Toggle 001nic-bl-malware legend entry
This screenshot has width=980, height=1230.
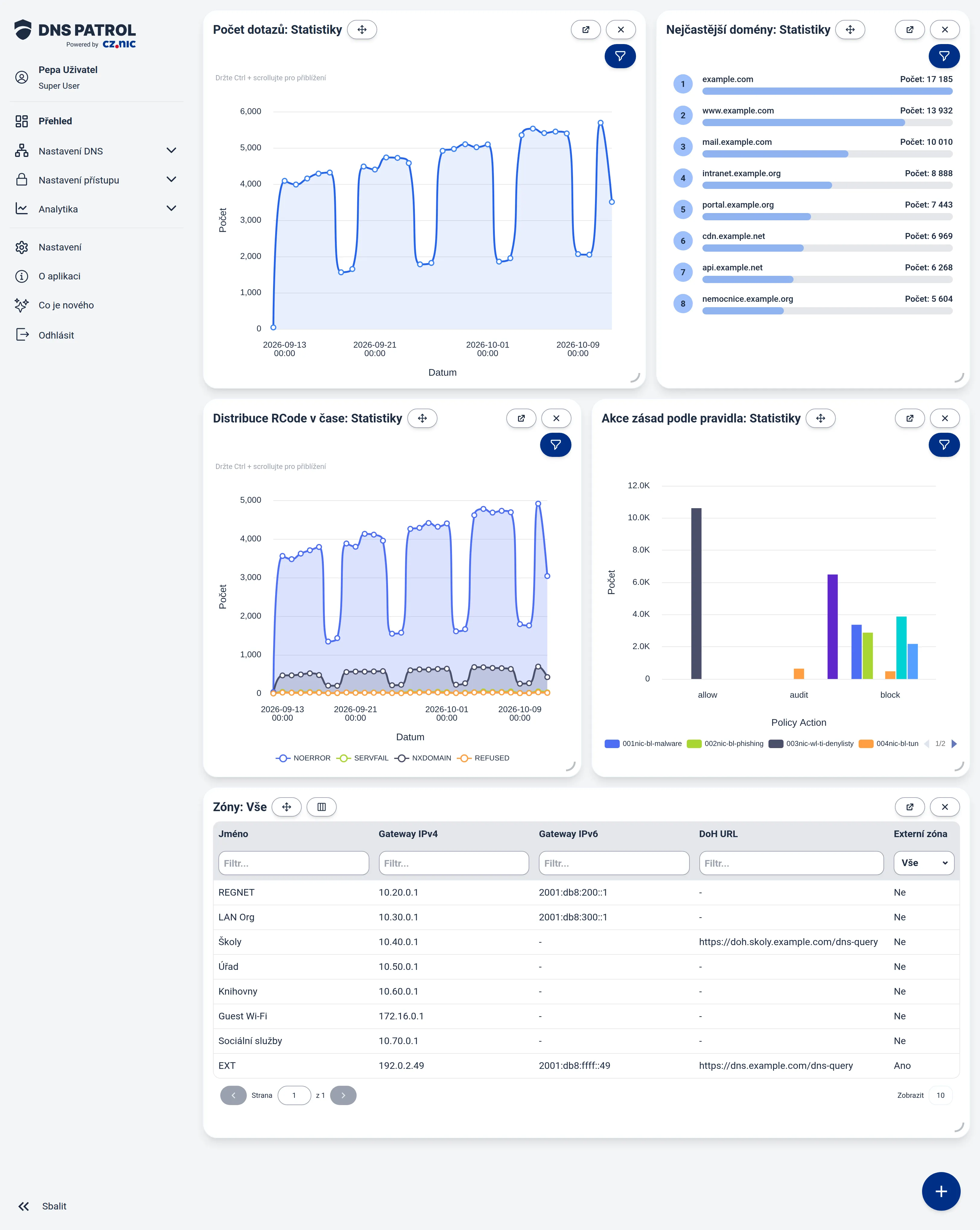643,743
